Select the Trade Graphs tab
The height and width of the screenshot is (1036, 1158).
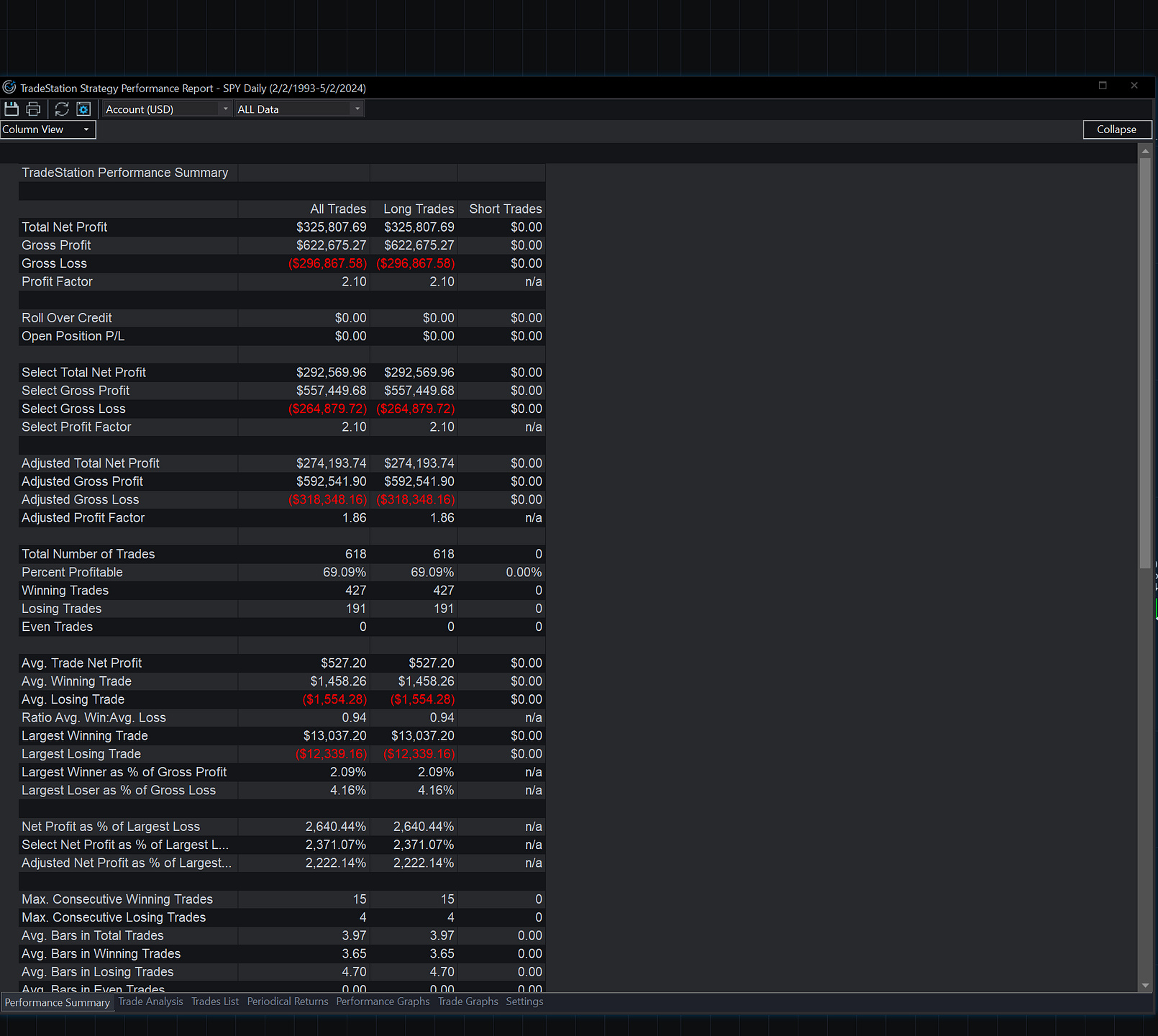[x=468, y=1001]
